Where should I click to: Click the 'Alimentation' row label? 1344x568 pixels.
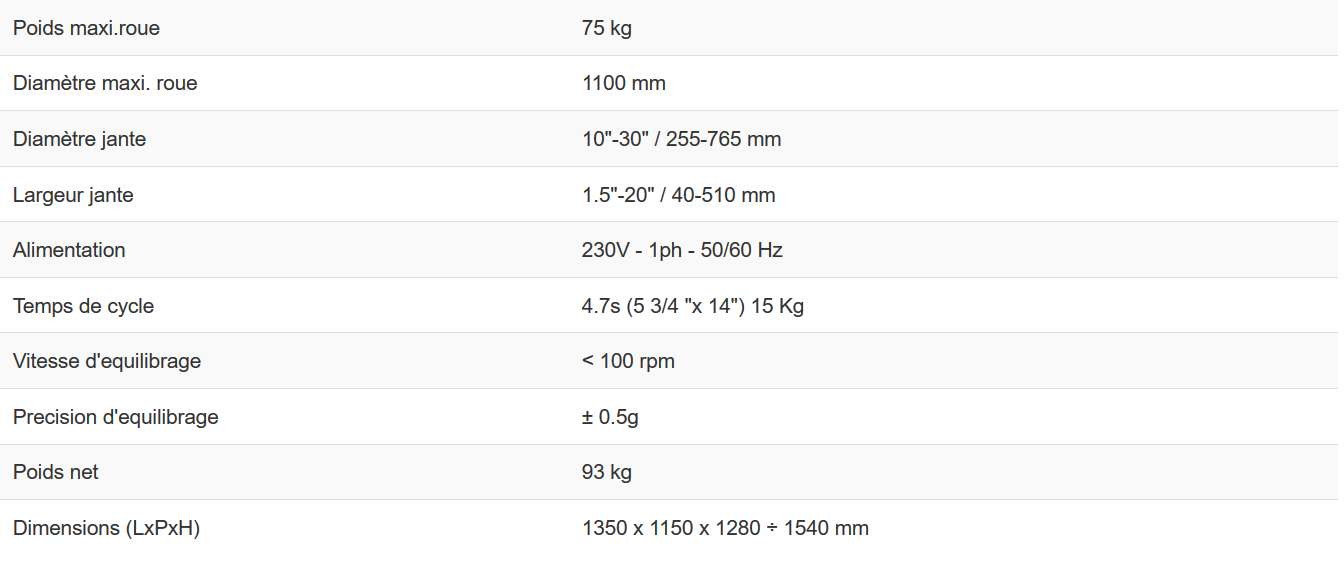[69, 250]
